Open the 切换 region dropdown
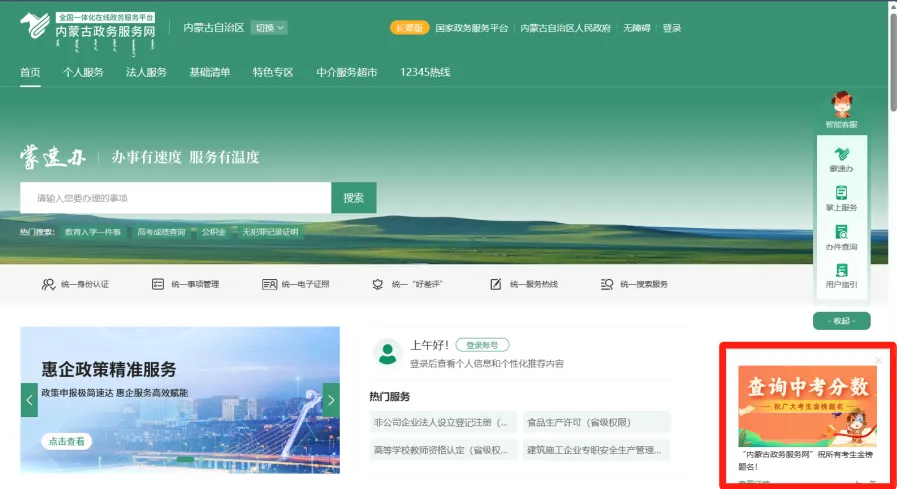Image resolution: width=897 pixels, height=489 pixels. 269,27
